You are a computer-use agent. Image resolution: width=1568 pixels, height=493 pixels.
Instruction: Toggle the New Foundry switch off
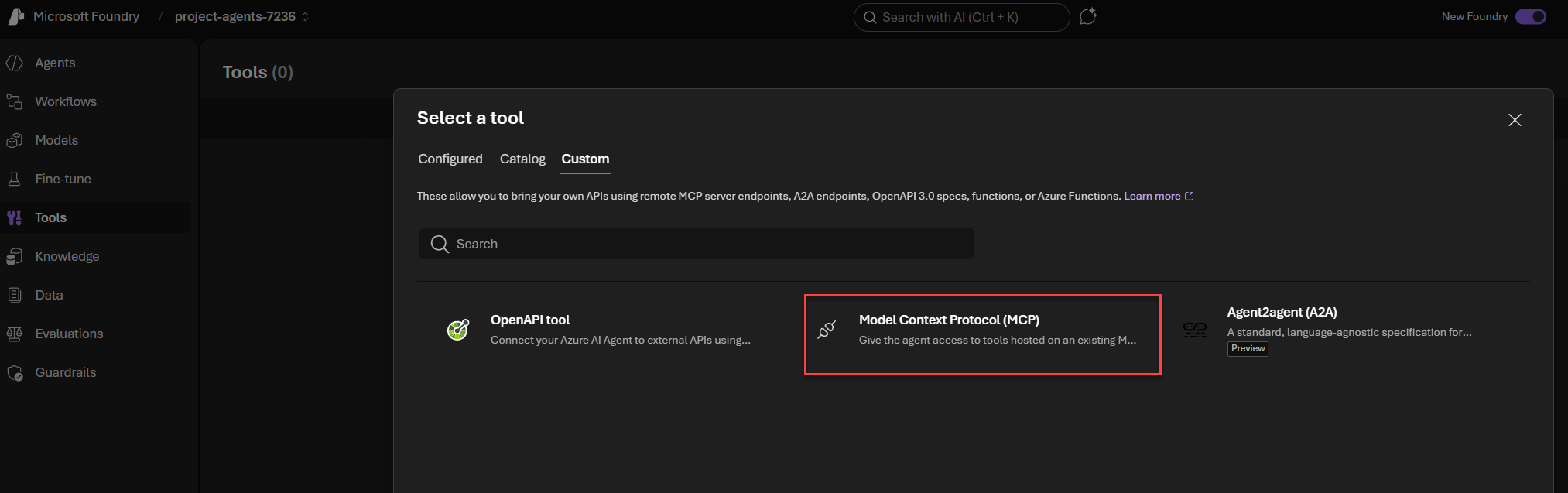click(x=1530, y=16)
